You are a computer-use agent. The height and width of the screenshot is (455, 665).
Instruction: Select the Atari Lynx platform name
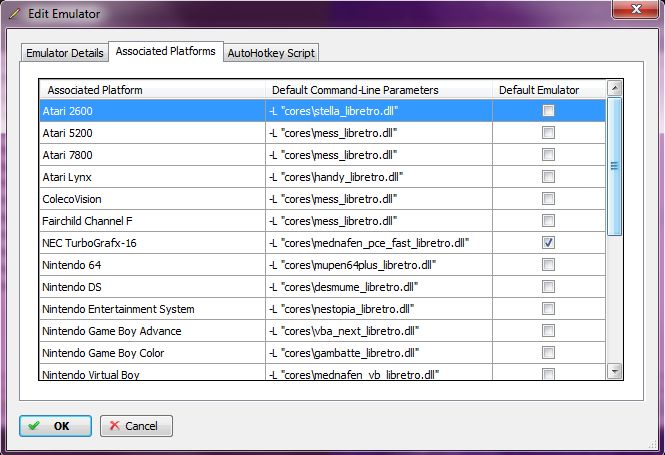coord(67,177)
